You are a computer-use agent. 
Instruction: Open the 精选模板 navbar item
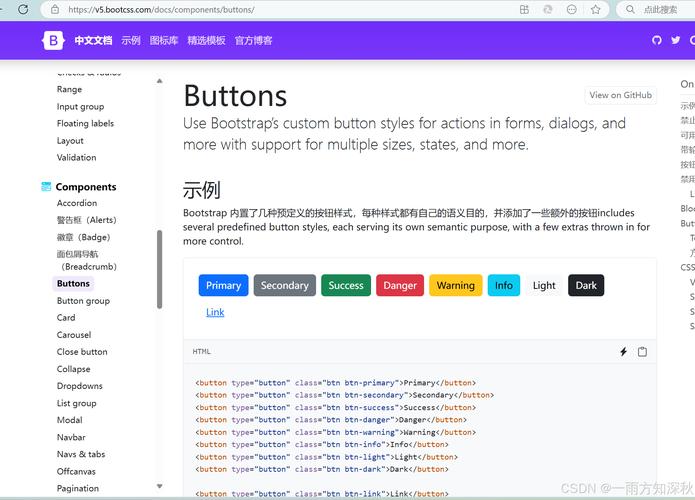click(x=206, y=40)
